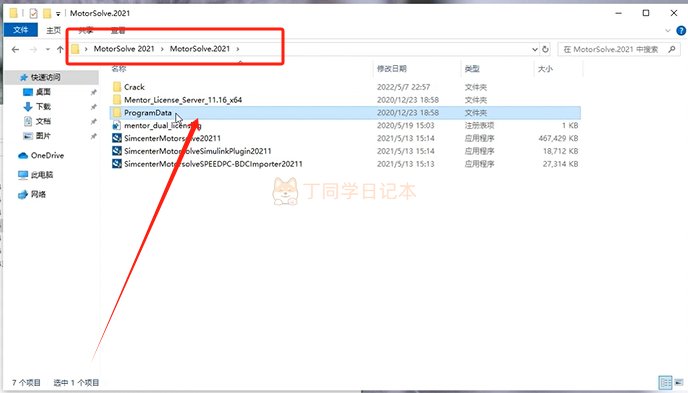Open the 共享 ribbon tab
688x393 pixels.
point(86,30)
